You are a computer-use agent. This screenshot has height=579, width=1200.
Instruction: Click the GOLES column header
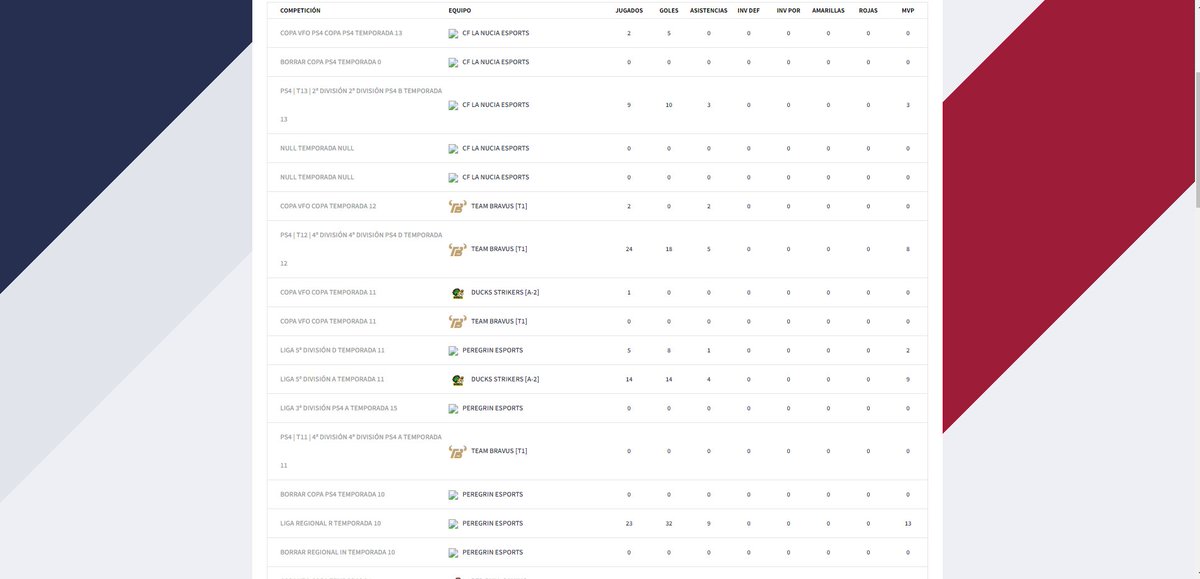point(669,10)
